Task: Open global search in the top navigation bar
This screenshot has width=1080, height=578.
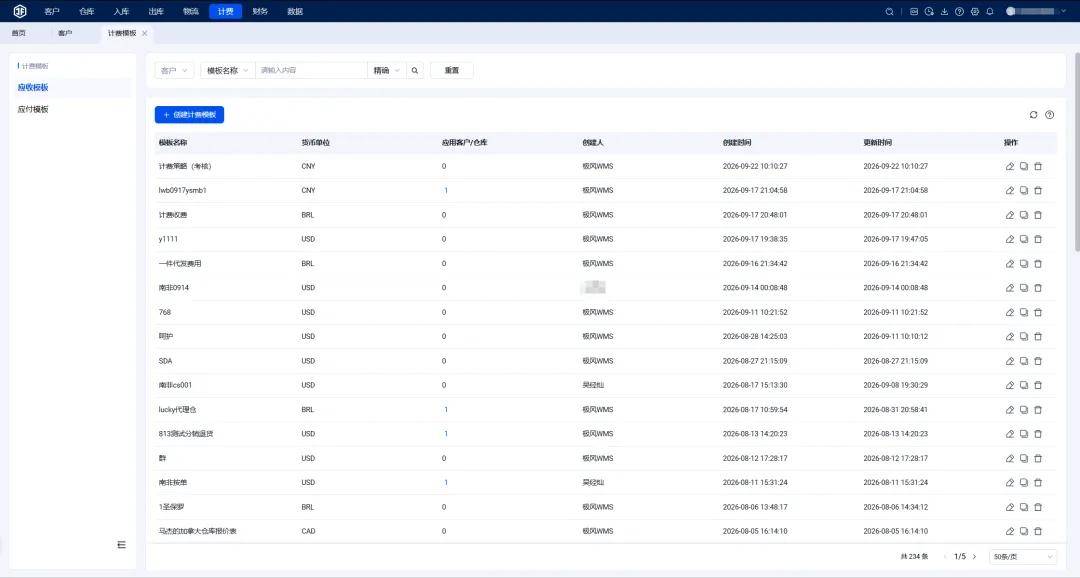Action: pos(889,12)
